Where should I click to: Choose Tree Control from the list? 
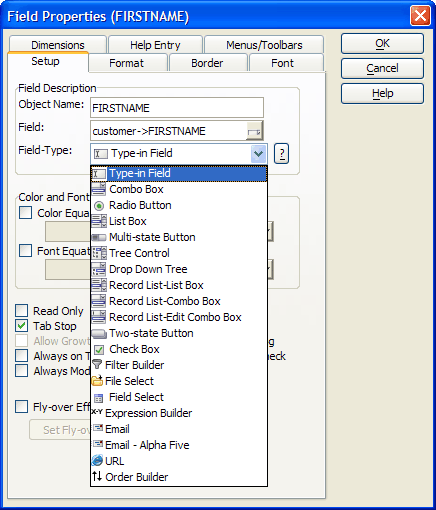(179, 253)
